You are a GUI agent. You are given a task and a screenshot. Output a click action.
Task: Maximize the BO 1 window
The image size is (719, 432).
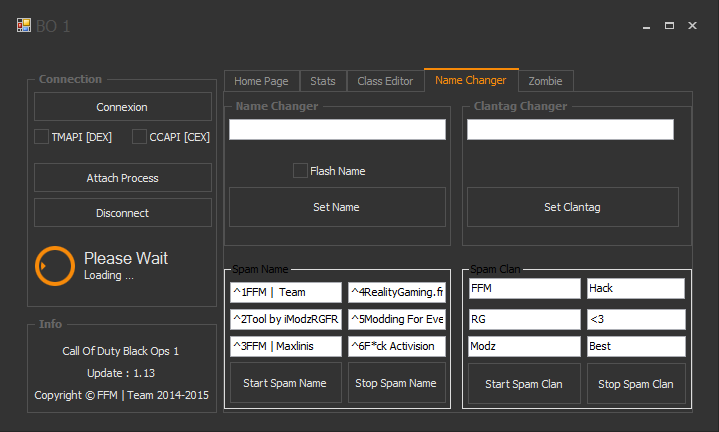[669, 26]
